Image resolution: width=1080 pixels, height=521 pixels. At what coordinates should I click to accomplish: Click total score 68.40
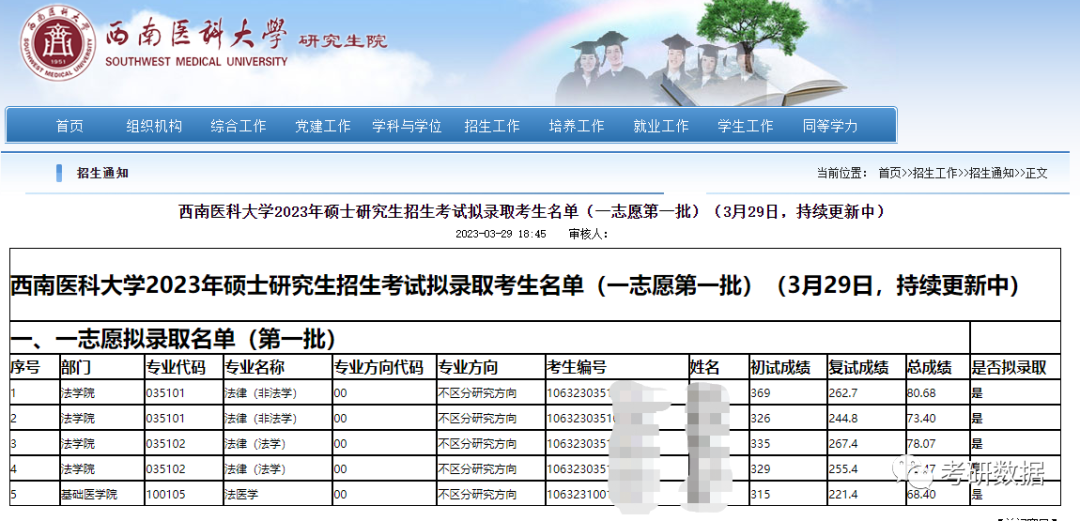922,494
